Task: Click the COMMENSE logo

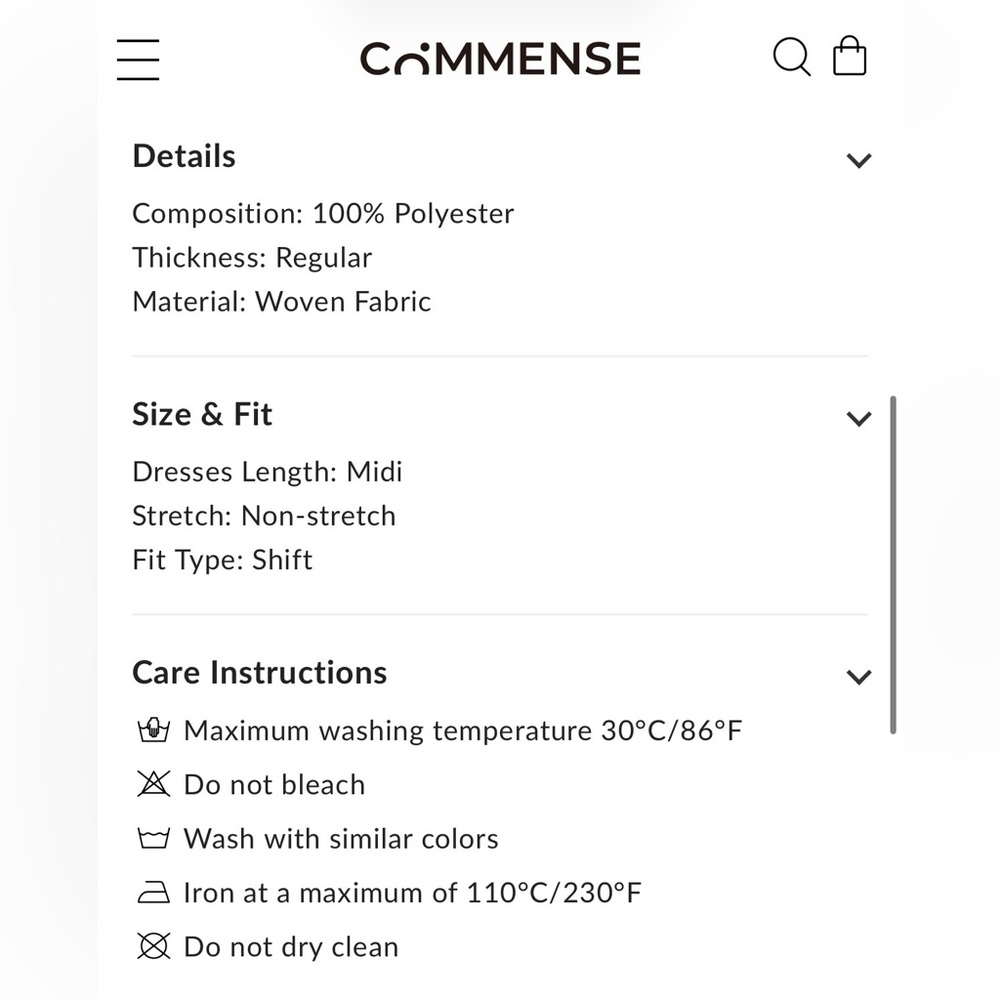Action: [500, 59]
